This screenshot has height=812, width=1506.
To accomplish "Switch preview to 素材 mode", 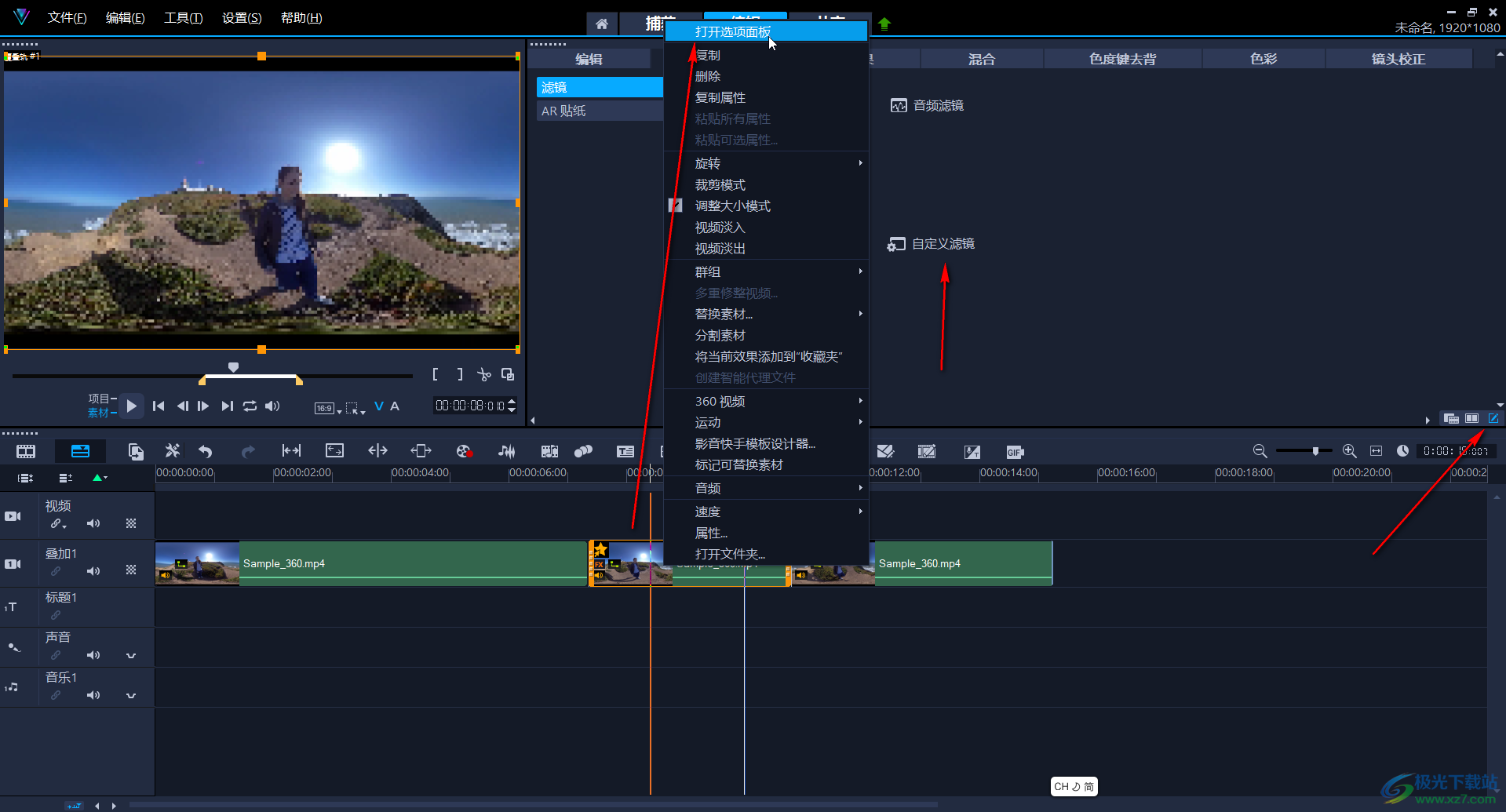I will (98, 413).
